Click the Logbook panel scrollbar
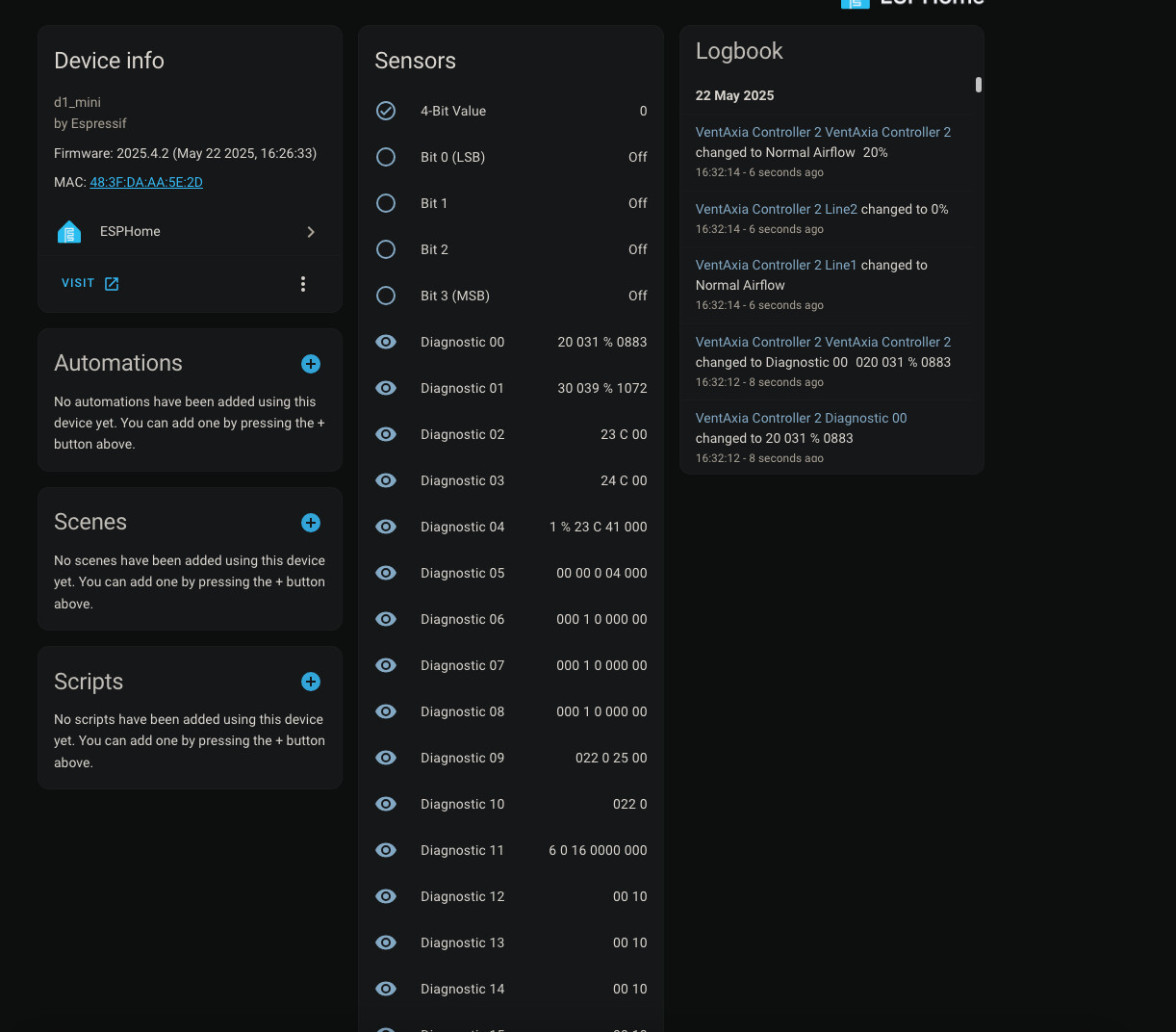 (979, 85)
